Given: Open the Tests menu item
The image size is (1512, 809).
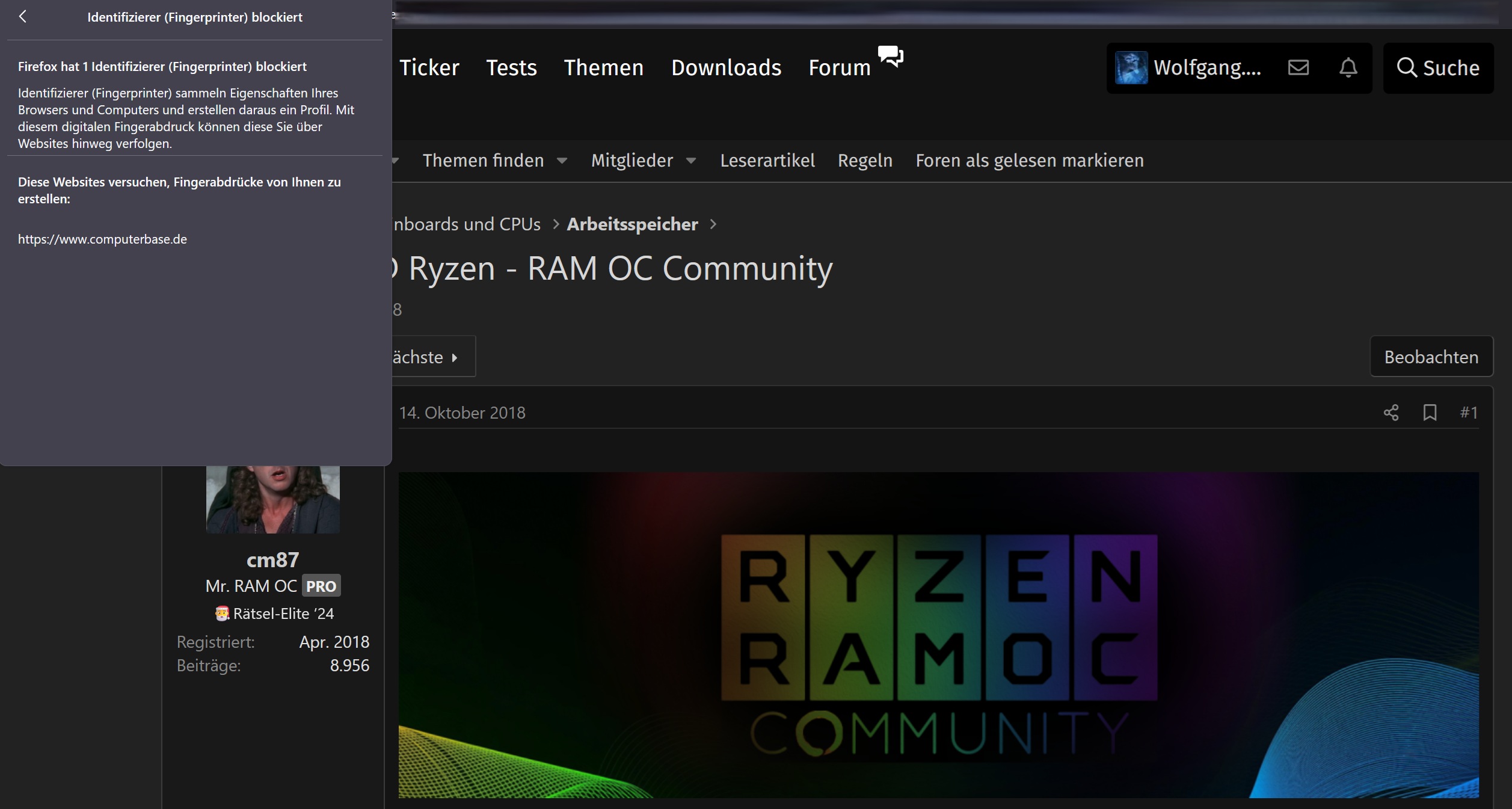Looking at the screenshot, I should click(x=511, y=68).
